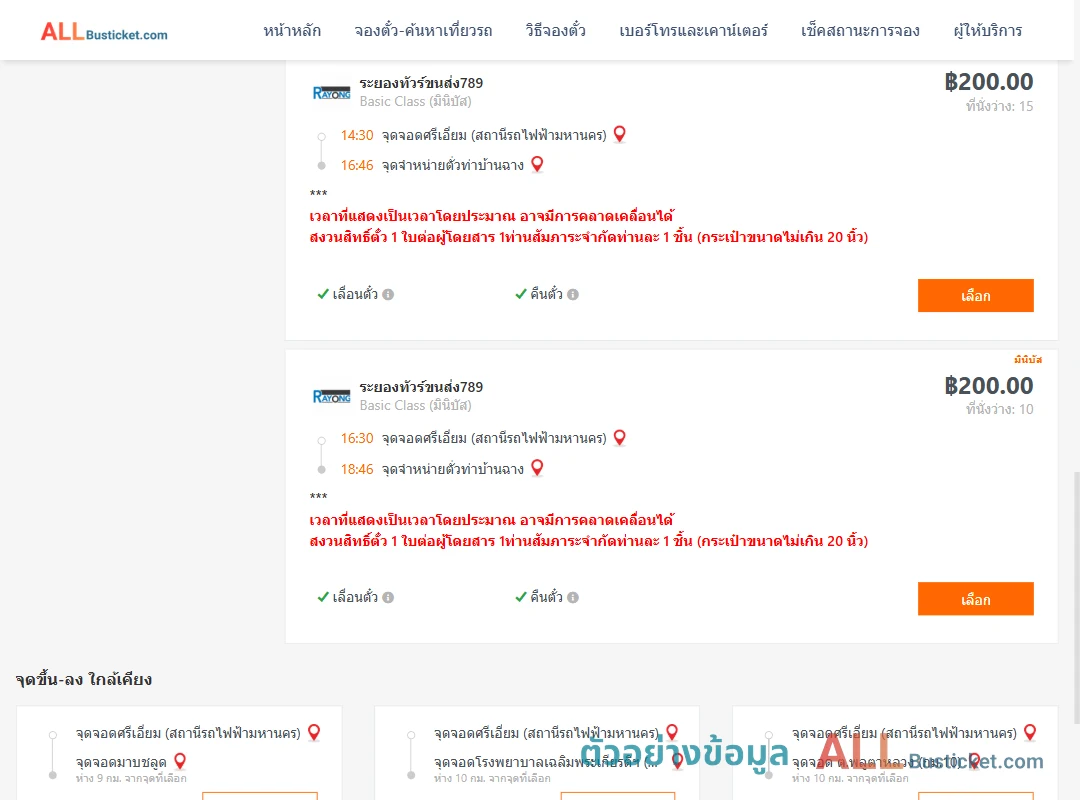Image resolution: width=1080 pixels, height=800 pixels.
Task: Click the Rayong logo on the 14:30 trip
Action: click(x=331, y=93)
